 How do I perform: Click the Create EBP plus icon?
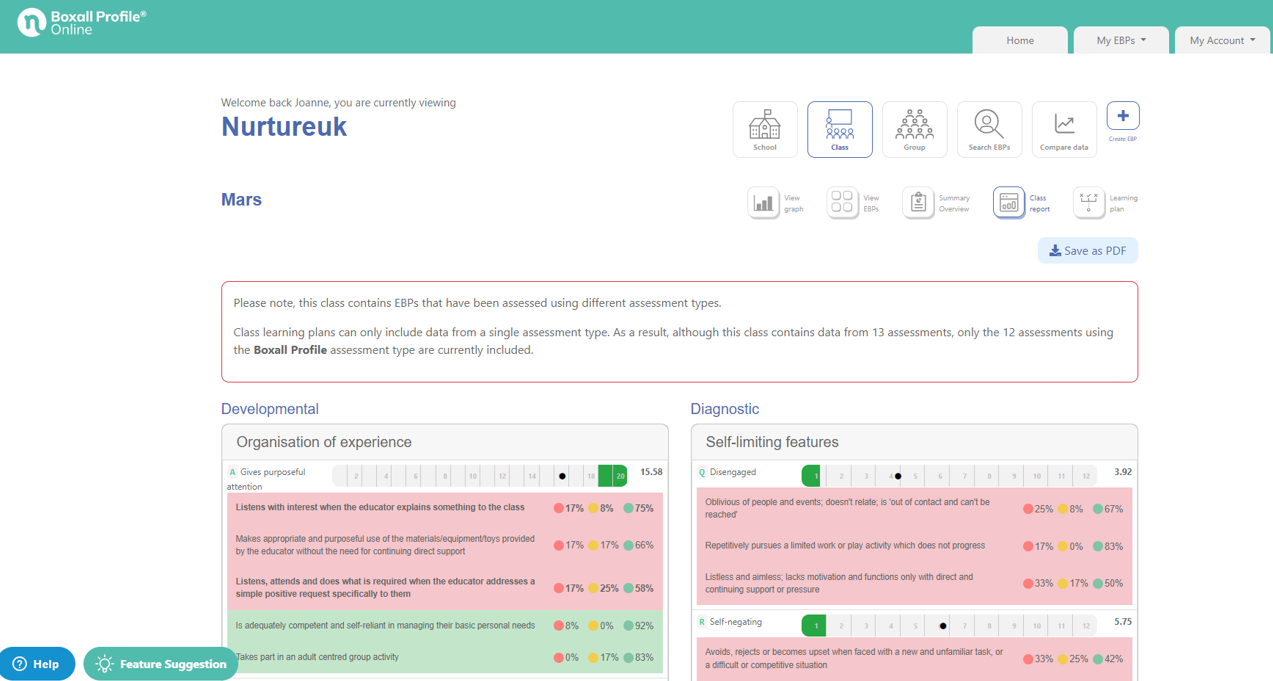(1122, 115)
